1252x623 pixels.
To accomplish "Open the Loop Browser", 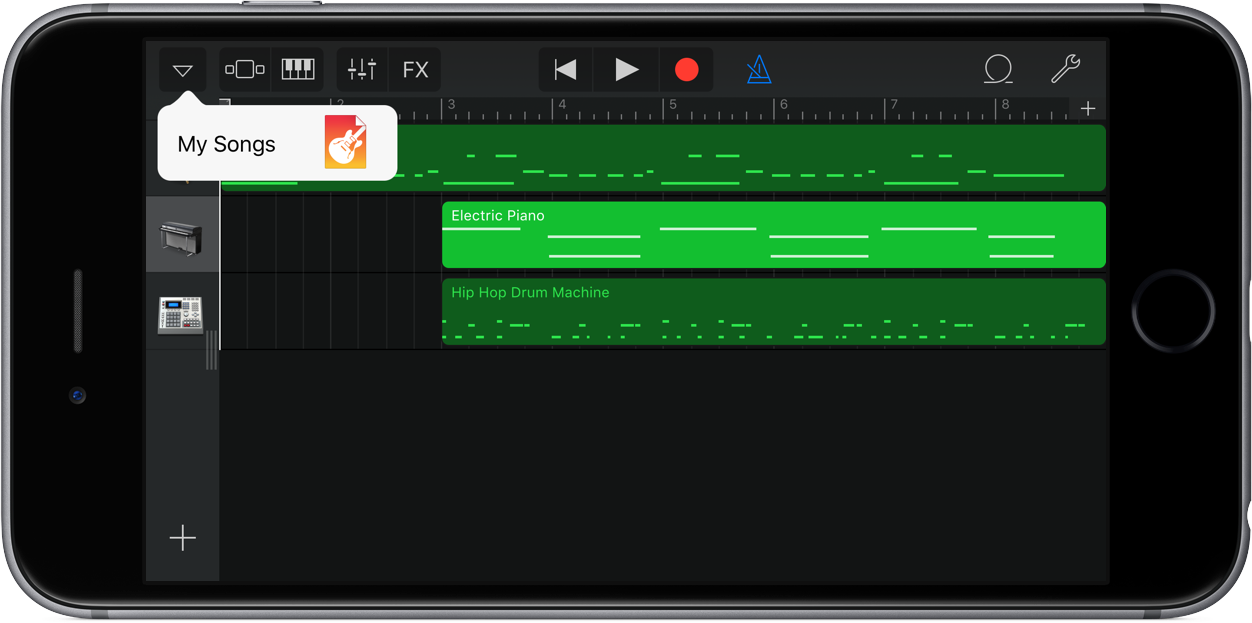I will 996,69.
